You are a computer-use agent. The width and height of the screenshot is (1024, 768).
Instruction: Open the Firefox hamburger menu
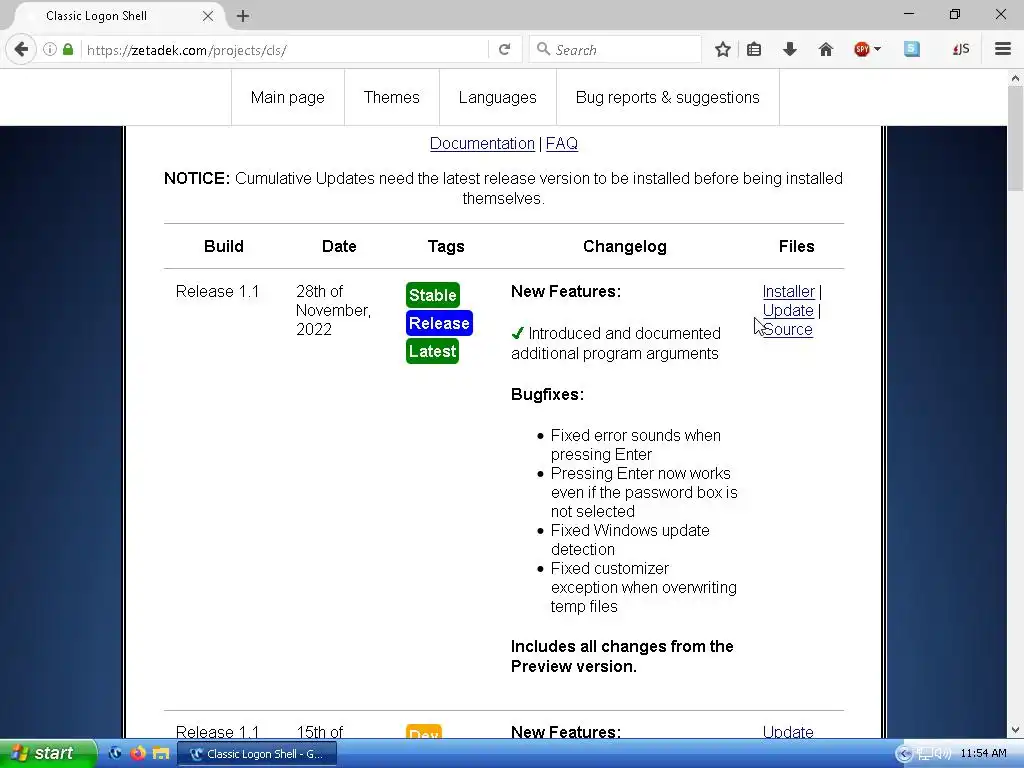point(1003,50)
